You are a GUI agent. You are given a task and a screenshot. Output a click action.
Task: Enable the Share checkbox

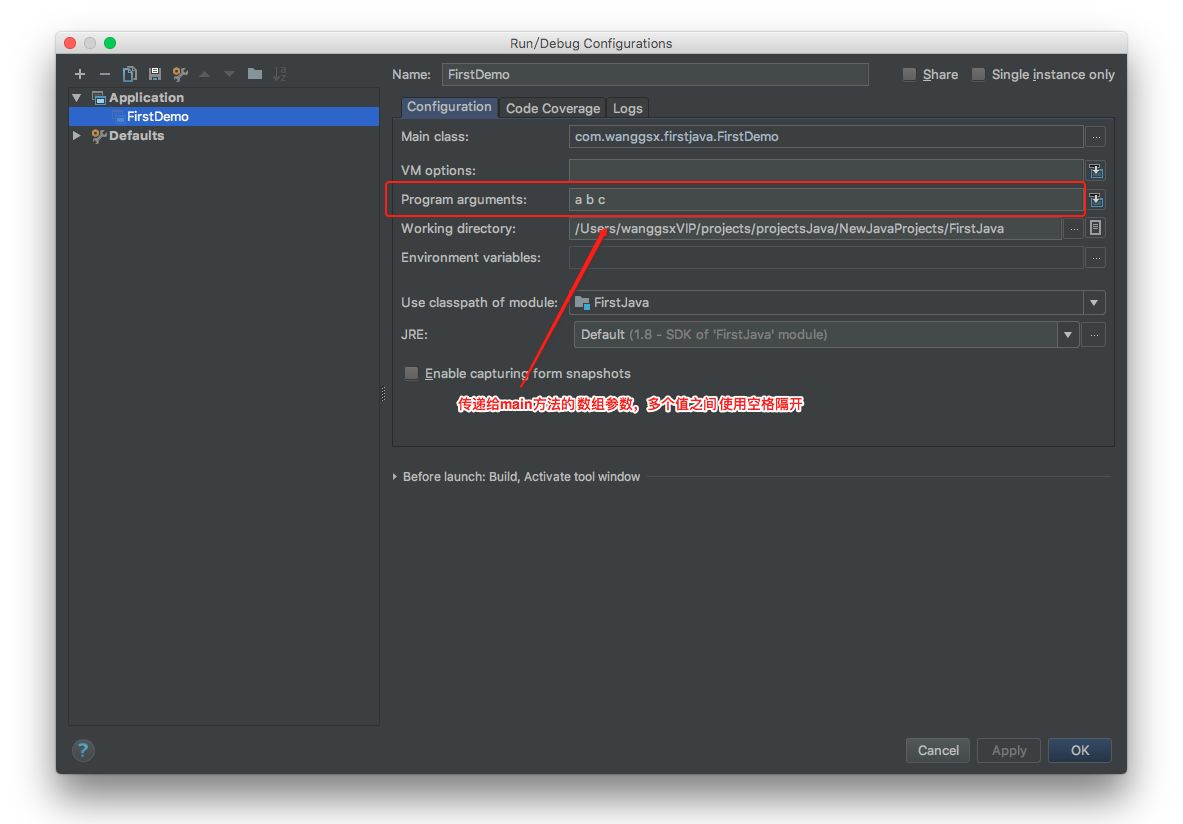coord(909,74)
